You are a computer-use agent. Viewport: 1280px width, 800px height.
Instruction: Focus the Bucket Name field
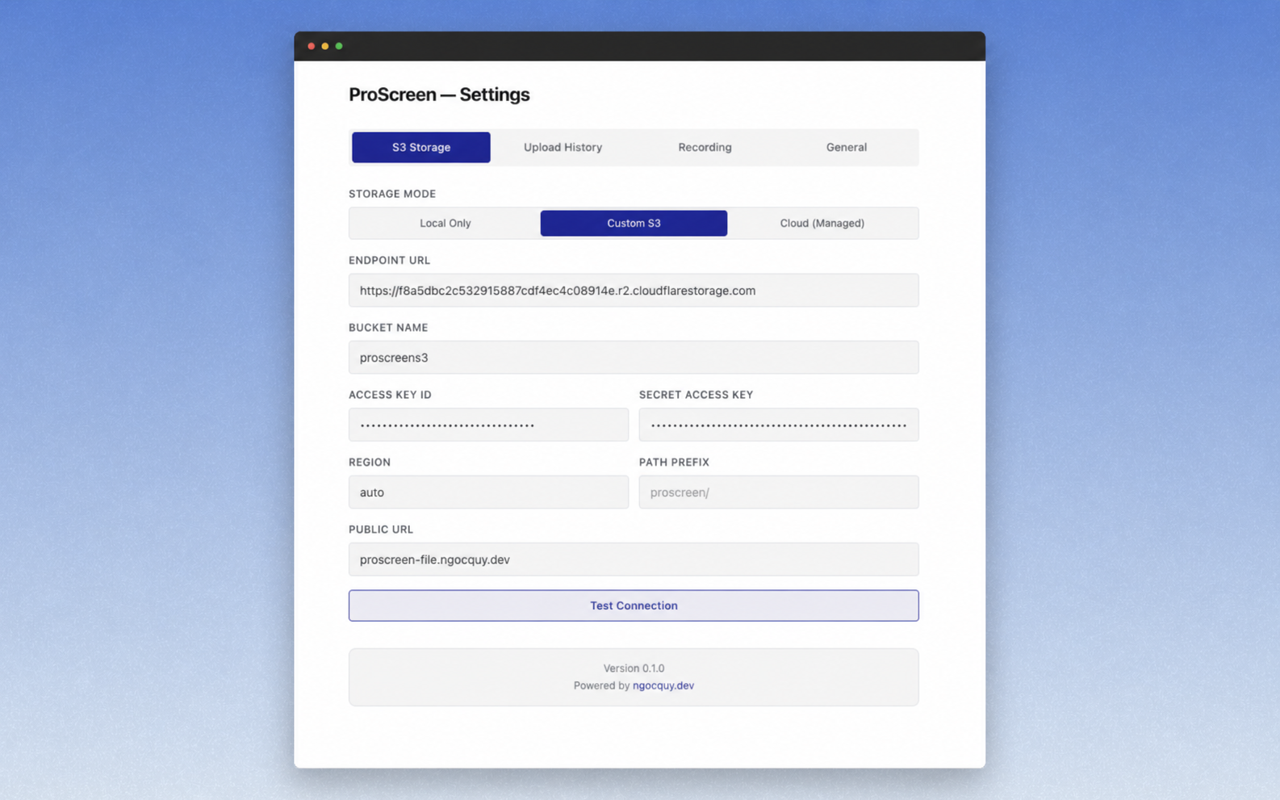[x=634, y=358]
